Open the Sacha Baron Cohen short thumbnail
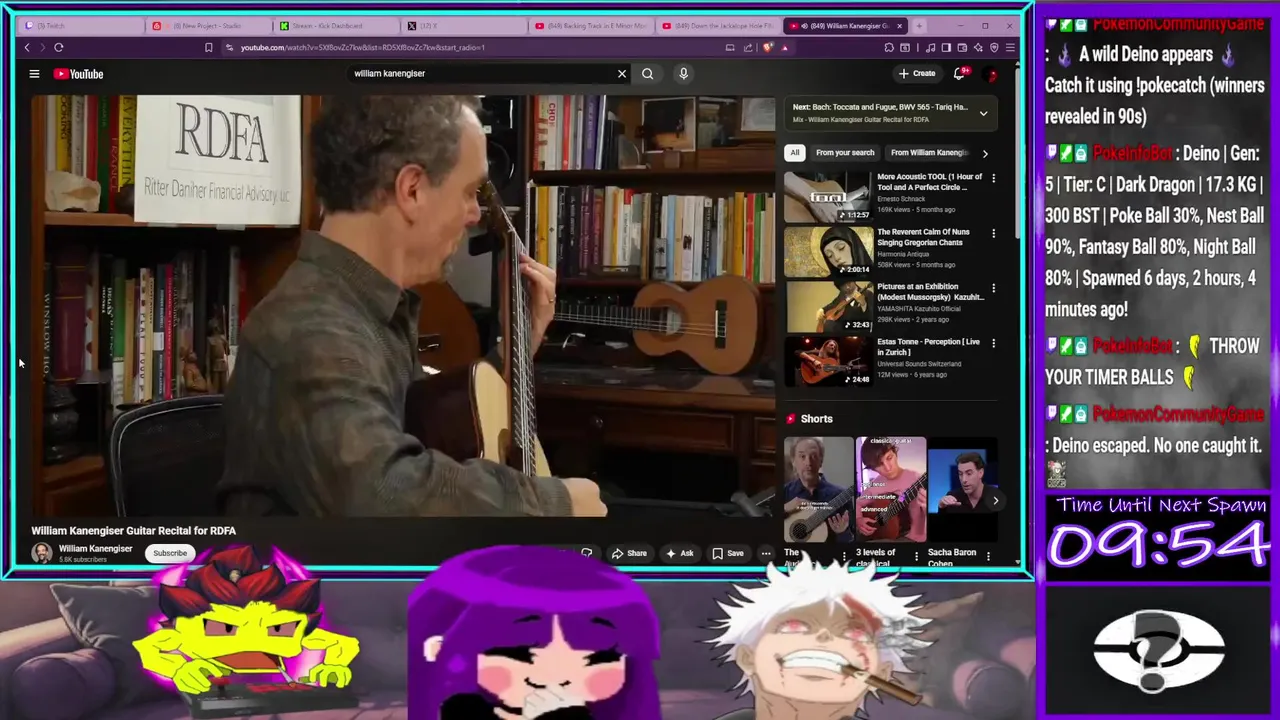 pyautogui.click(x=962, y=489)
